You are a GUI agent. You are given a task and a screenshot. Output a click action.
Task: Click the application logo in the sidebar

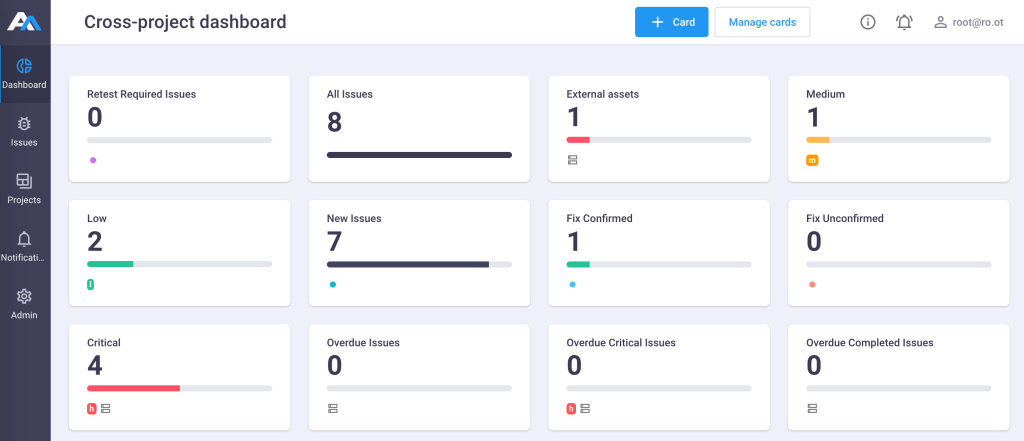pyautogui.click(x=24, y=22)
